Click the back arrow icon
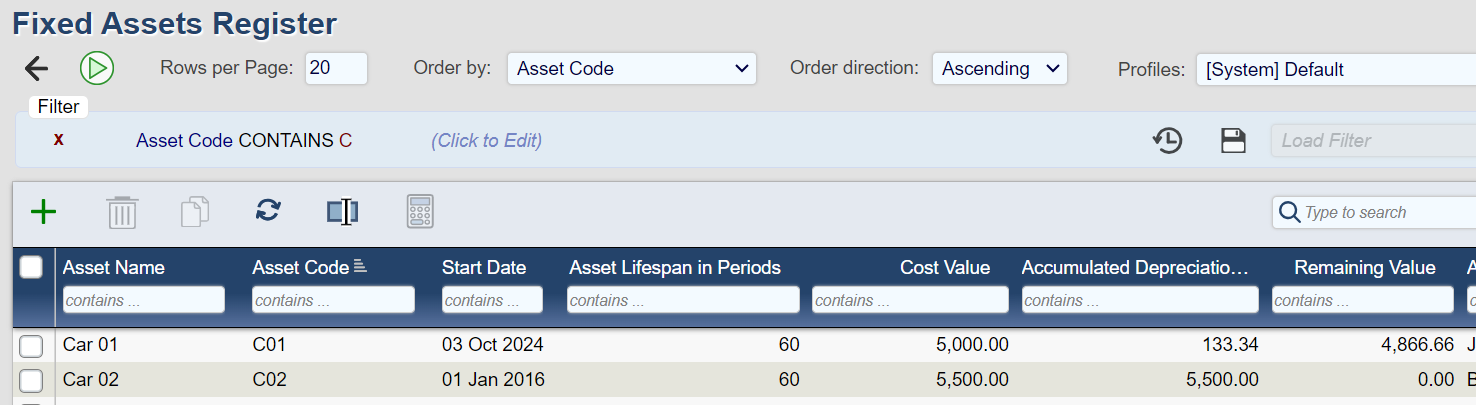The image size is (1476, 405). tap(36, 68)
